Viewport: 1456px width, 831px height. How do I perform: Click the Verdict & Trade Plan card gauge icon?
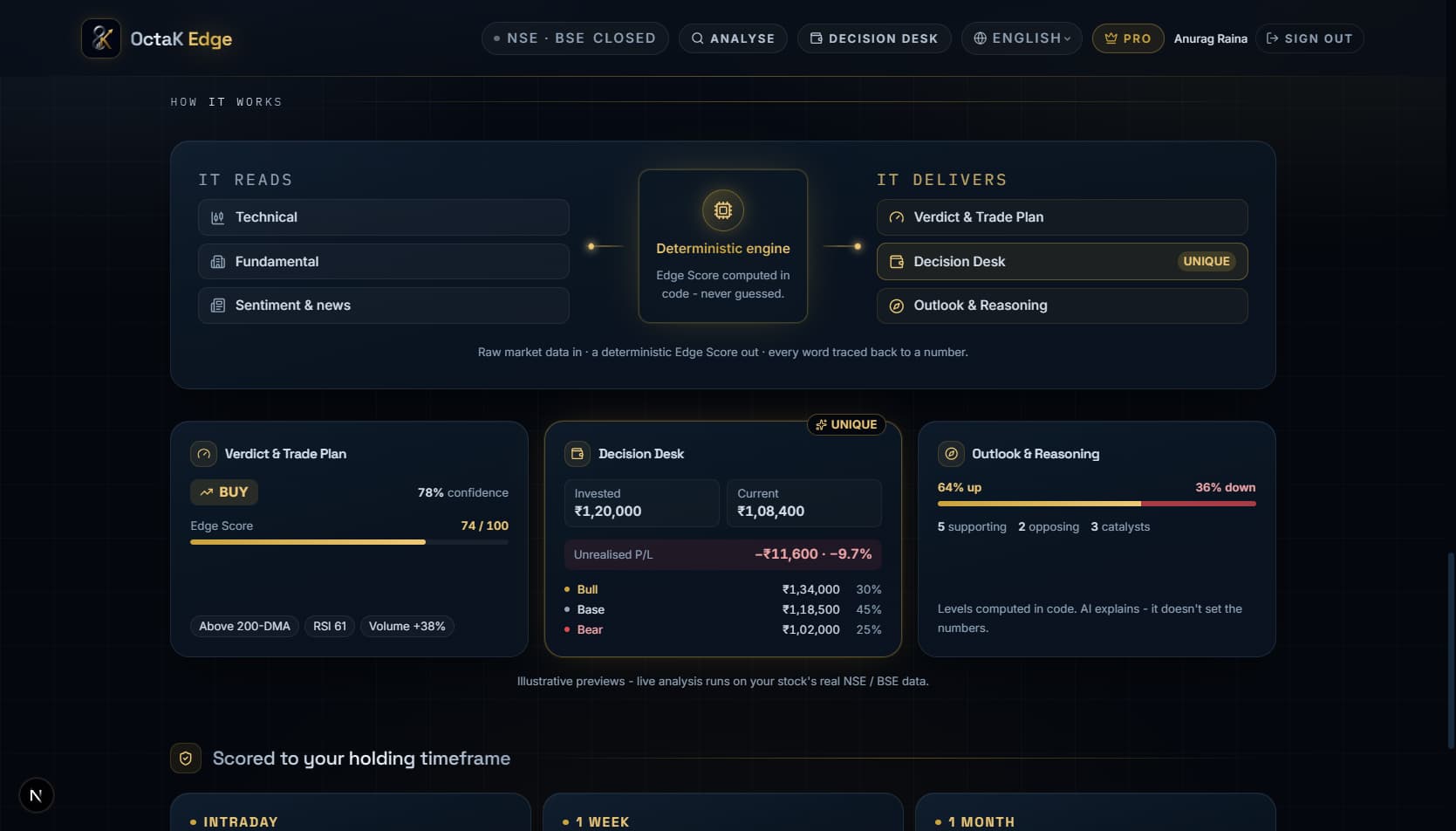tap(204, 454)
